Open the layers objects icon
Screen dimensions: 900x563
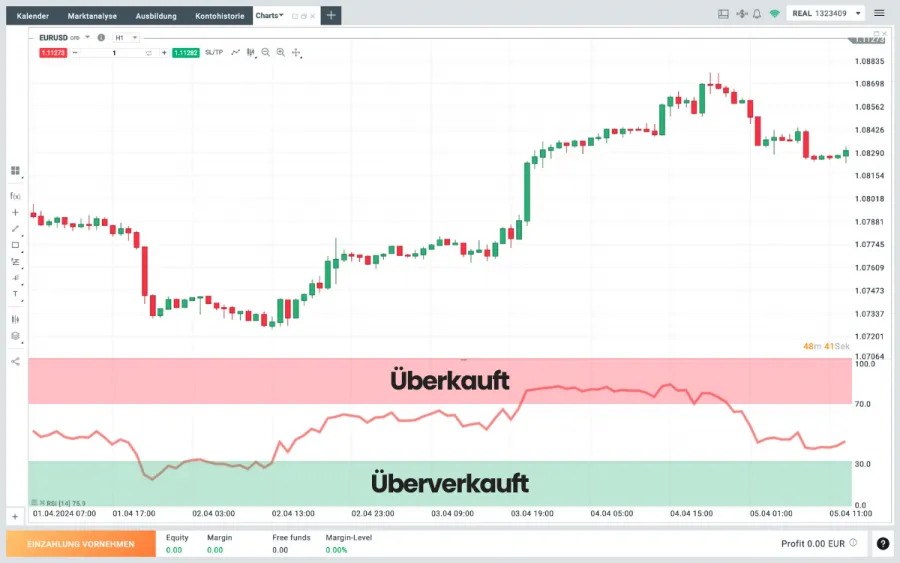(15, 336)
